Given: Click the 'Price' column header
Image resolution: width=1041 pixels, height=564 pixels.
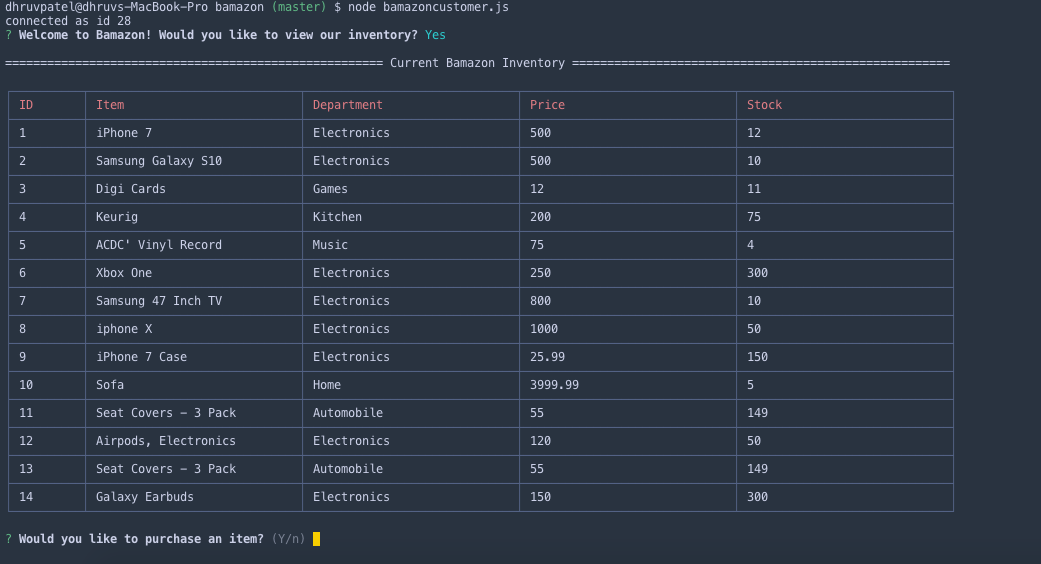Looking at the screenshot, I should point(547,105).
